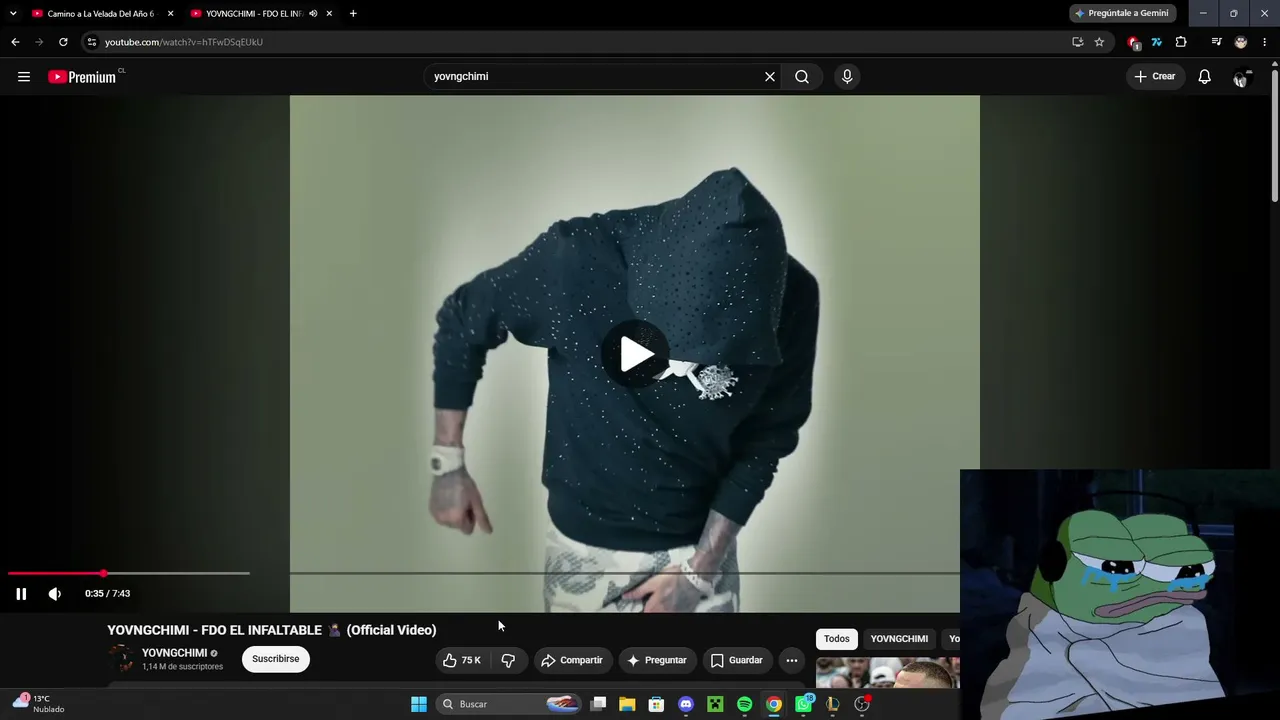Subscribe to YOVNGCHIMI channel
Image resolution: width=1280 pixels, height=720 pixels.
[276, 659]
